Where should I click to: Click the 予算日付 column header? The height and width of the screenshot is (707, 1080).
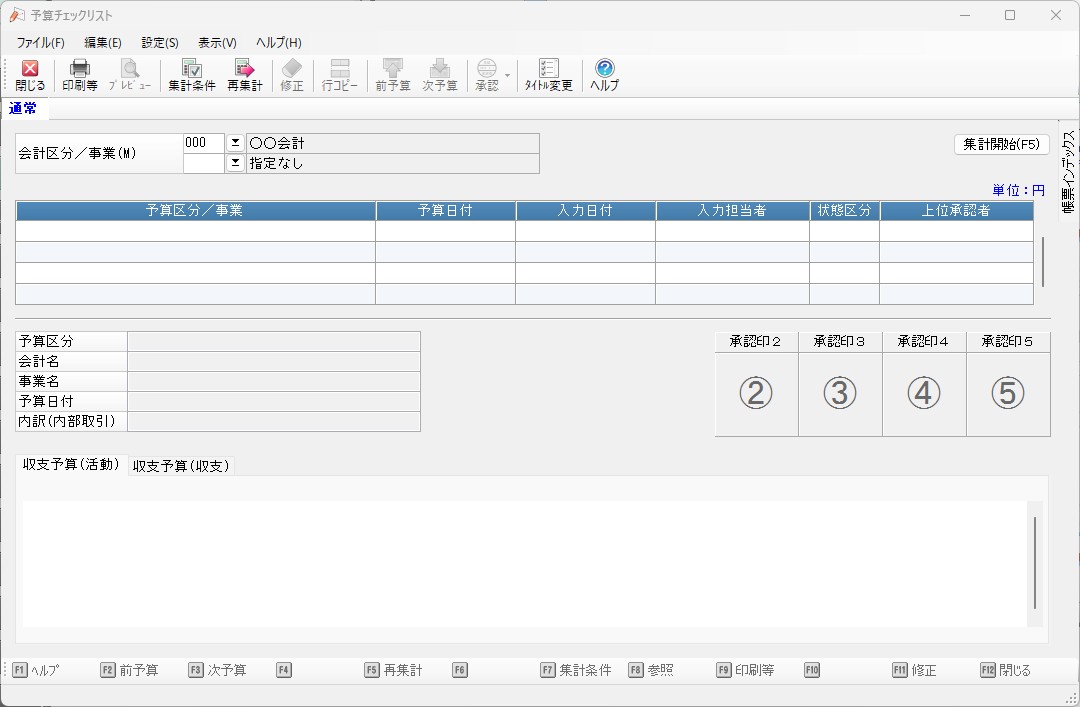(x=445, y=211)
